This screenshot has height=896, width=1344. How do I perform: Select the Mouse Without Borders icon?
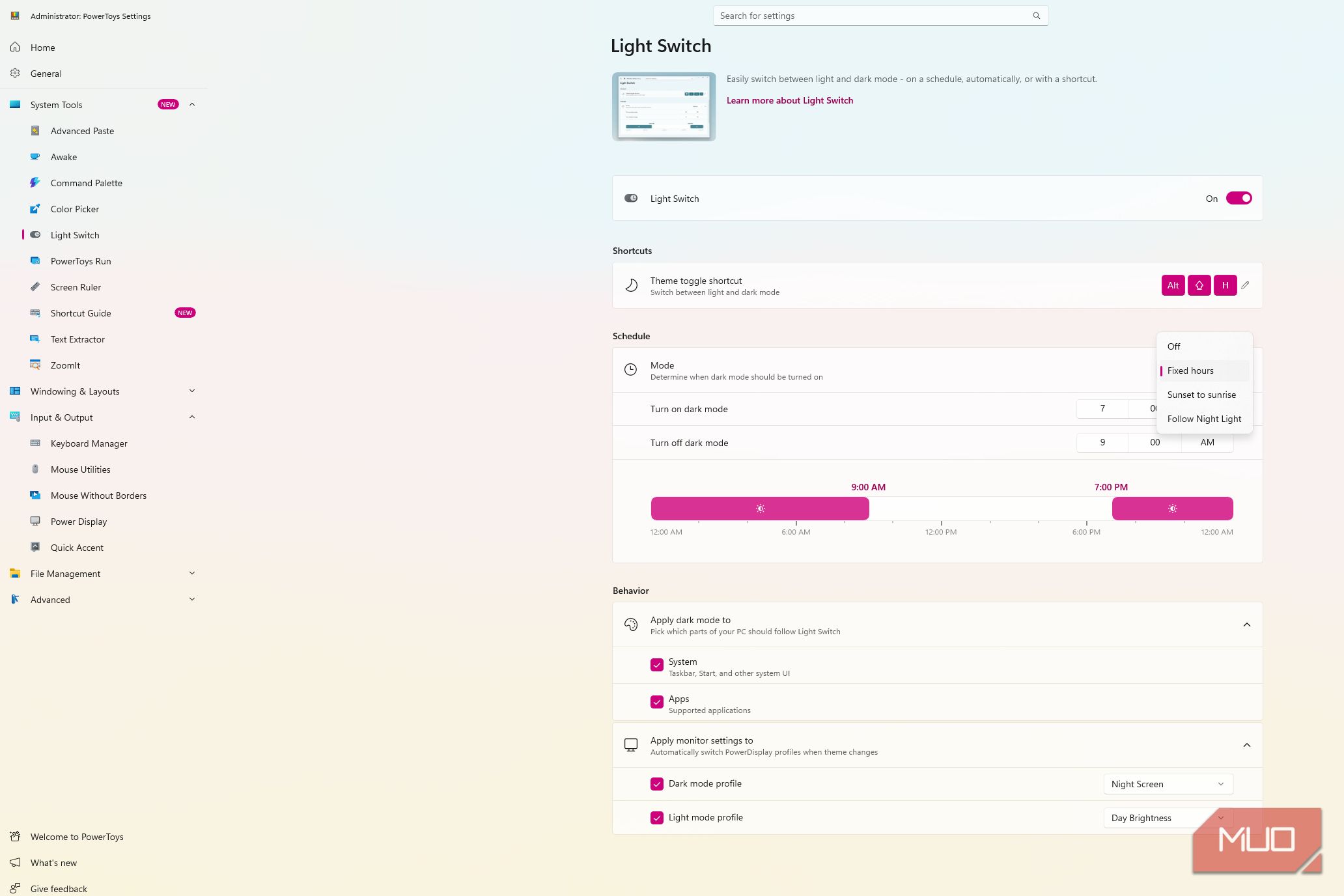[35, 496]
